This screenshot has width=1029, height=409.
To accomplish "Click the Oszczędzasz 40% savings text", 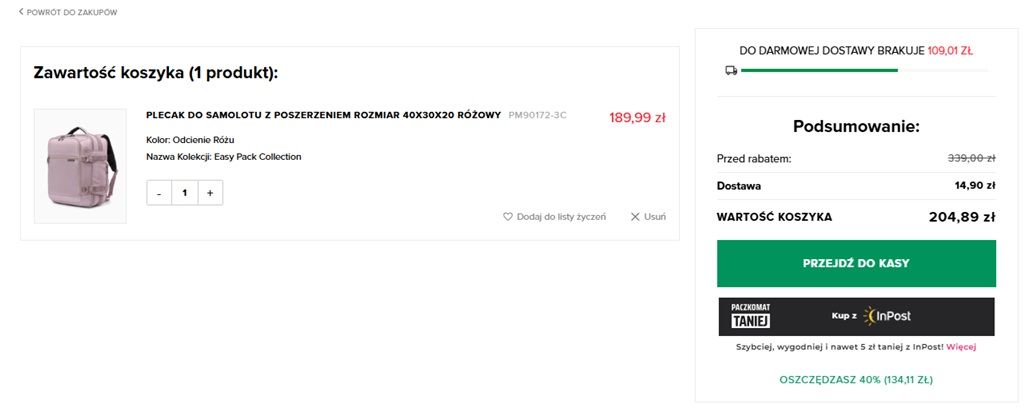I will [x=856, y=379].
